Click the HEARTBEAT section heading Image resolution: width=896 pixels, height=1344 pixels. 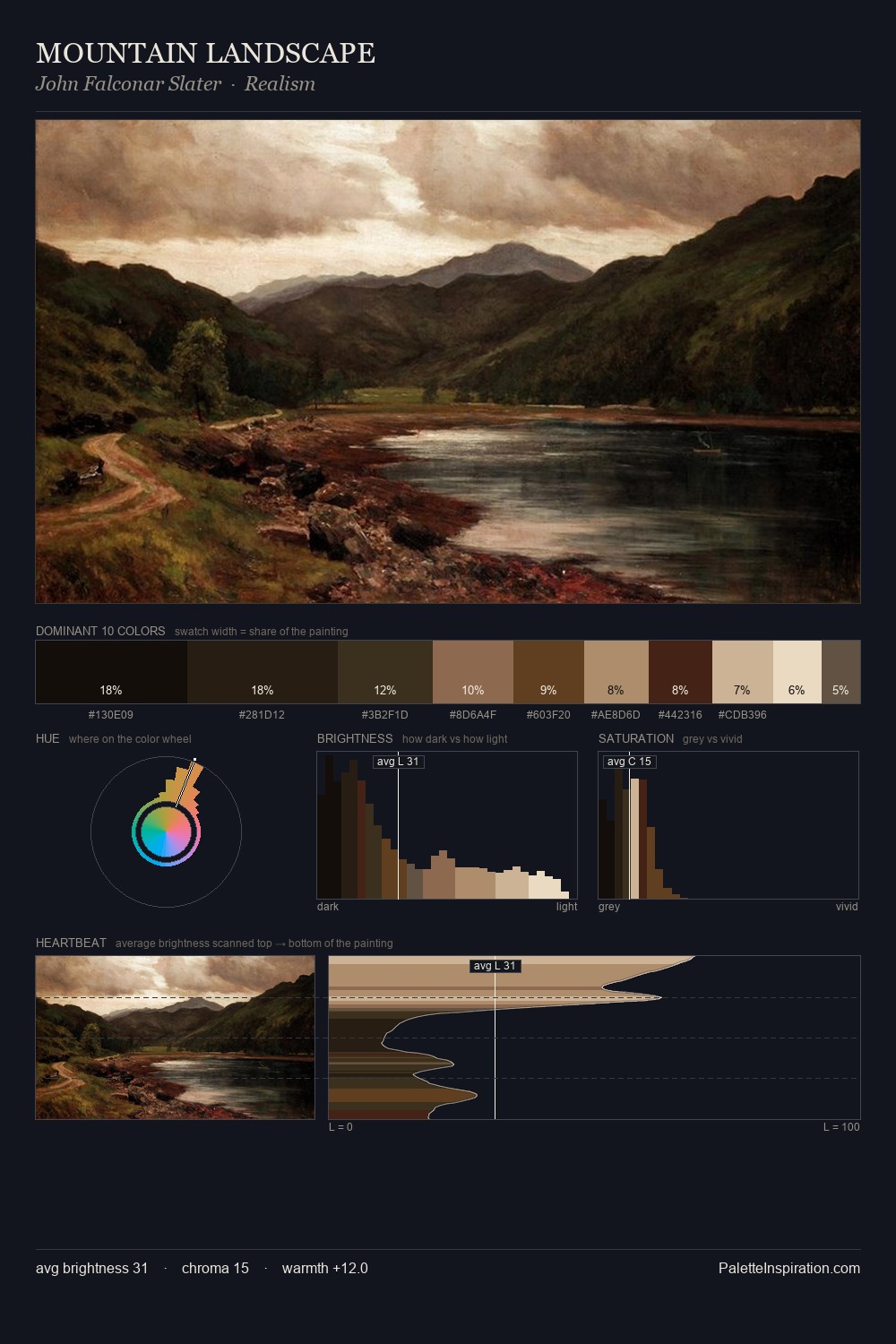[71, 943]
